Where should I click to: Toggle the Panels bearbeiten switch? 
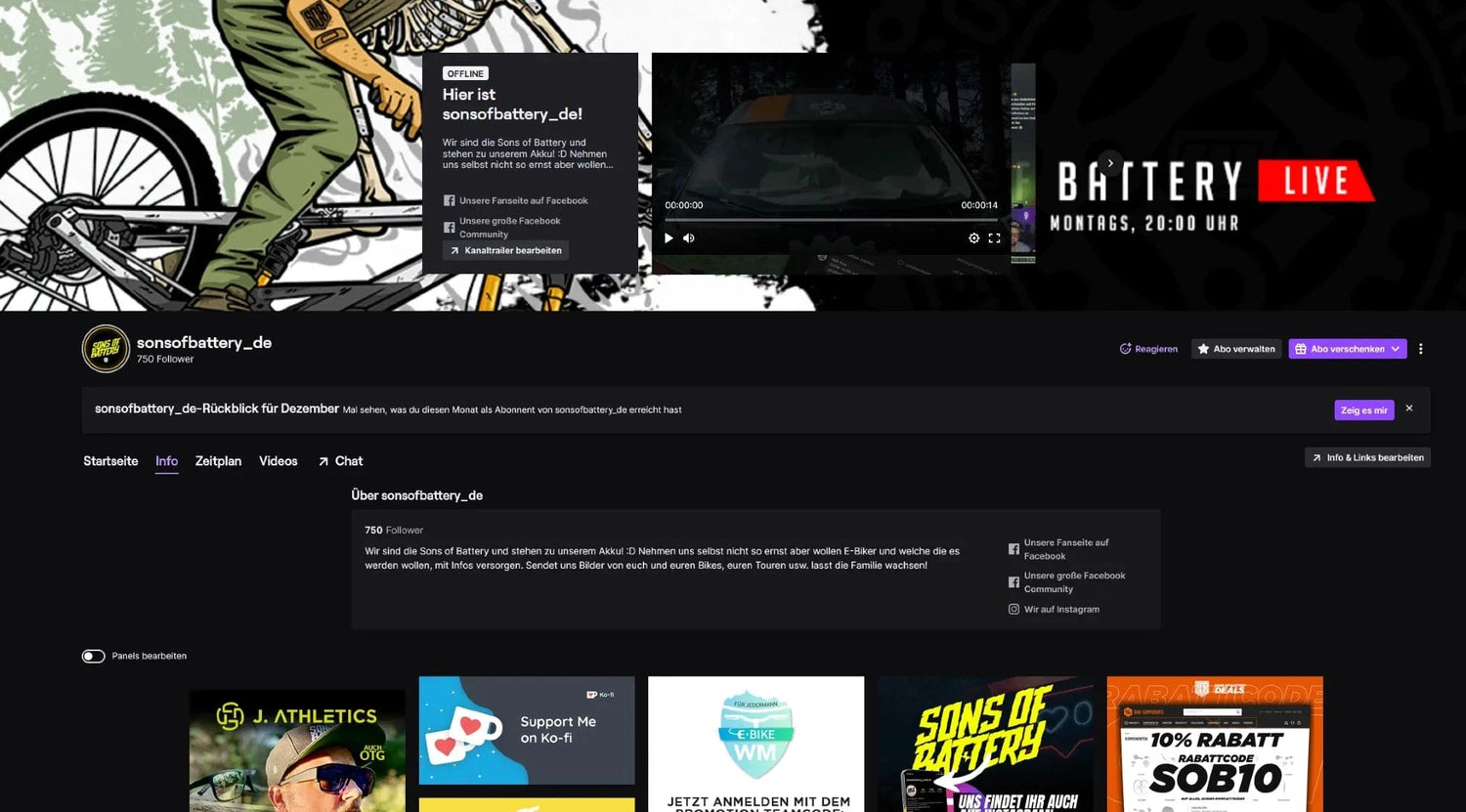coord(94,657)
